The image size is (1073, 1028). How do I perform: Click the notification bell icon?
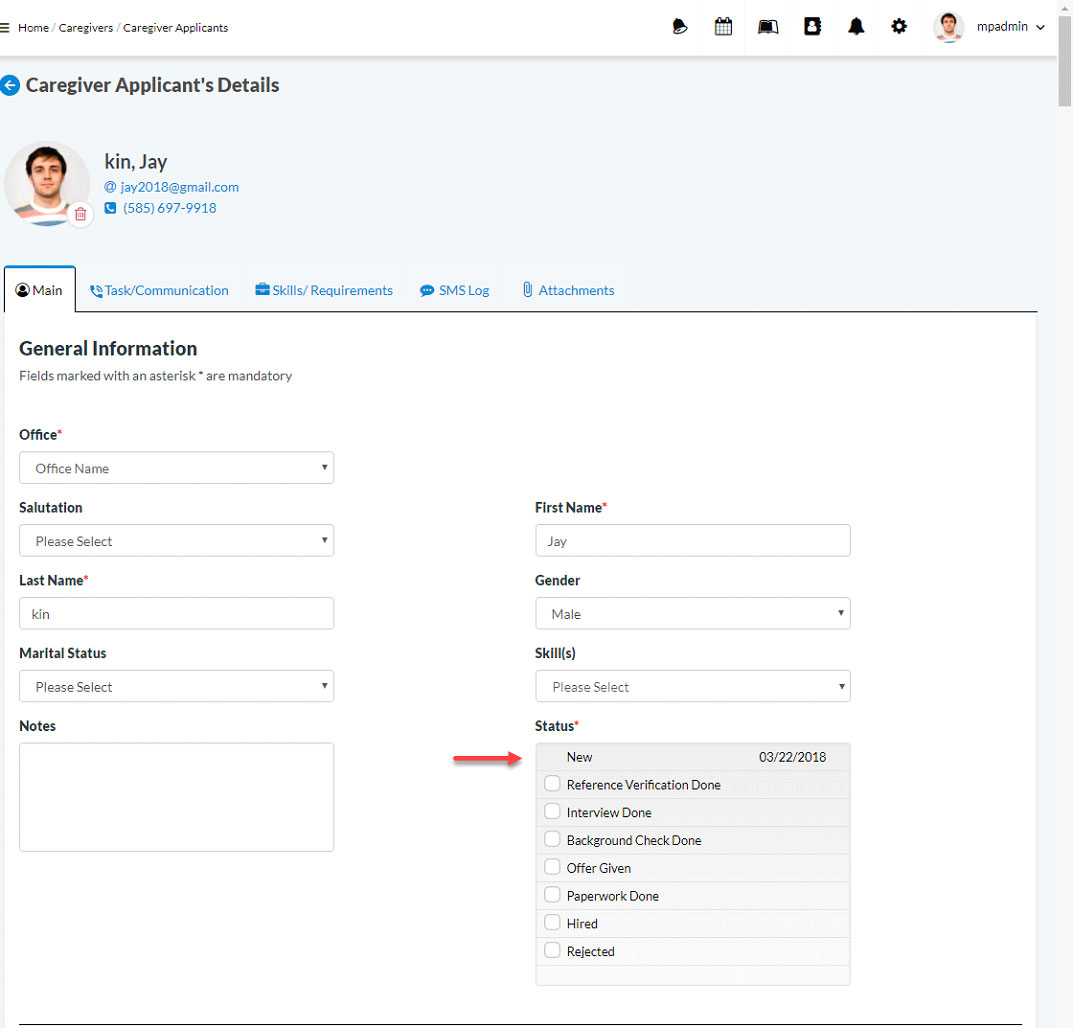pyautogui.click(x=856, y=27)
